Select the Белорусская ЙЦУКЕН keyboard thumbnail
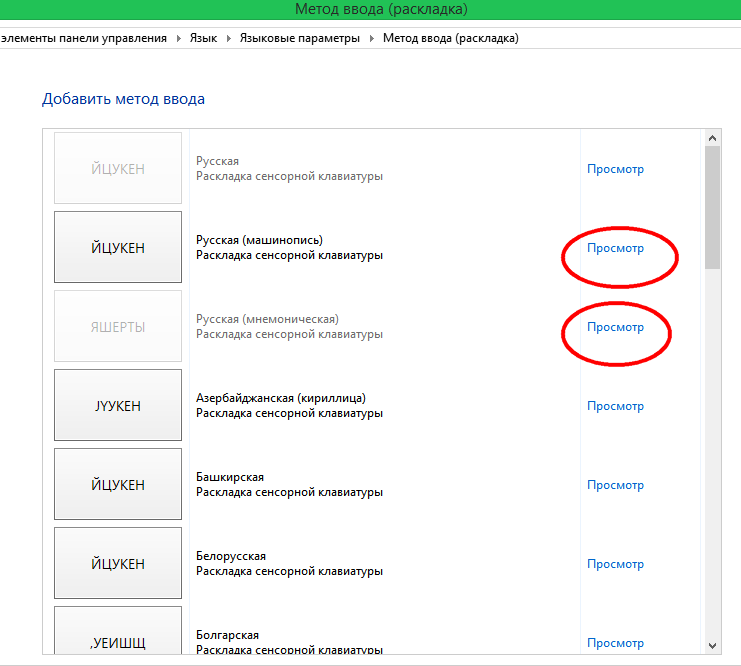Screen dimensions: 741x666 pyautogui.click(x=118, y=563)
